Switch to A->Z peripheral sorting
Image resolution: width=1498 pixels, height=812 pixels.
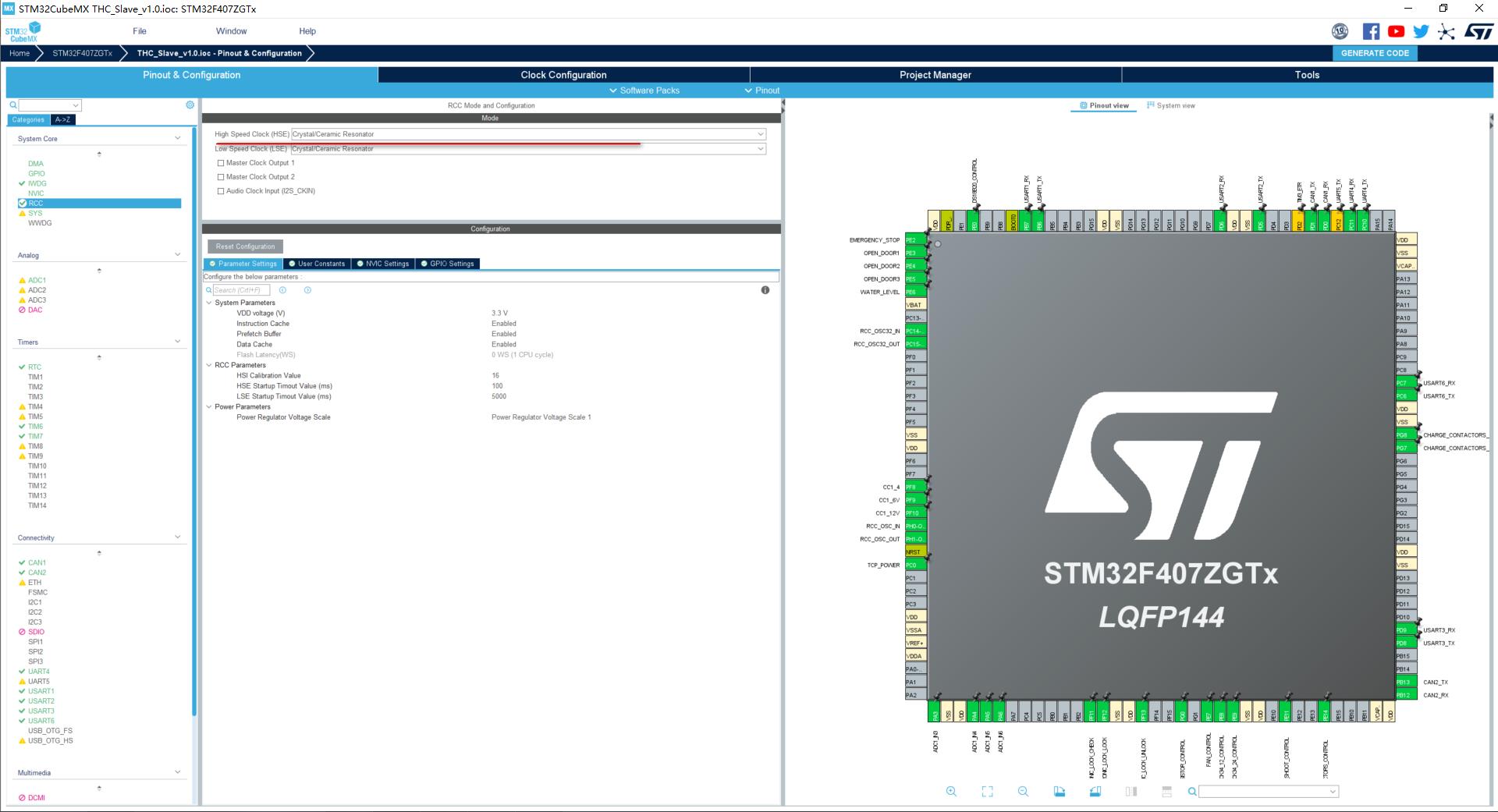(x=62, y=120)
